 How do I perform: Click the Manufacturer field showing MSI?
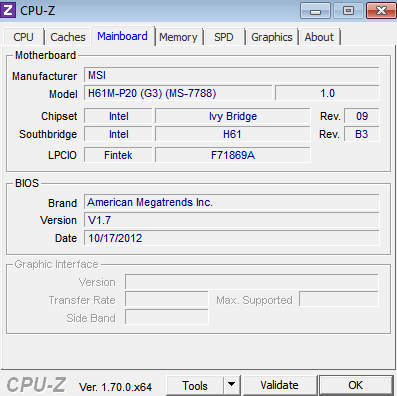232,75
